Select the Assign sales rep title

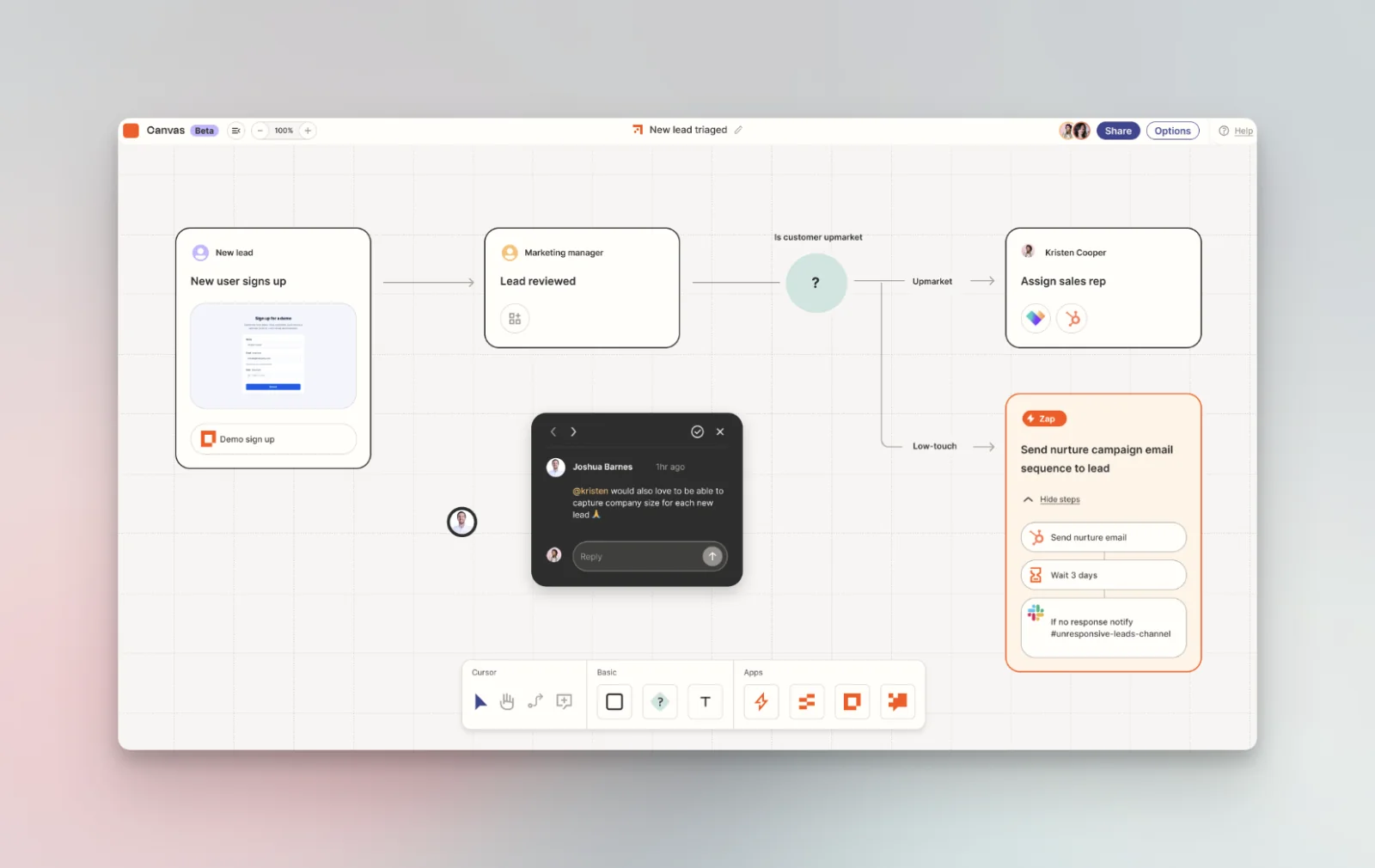(1063, 281)
